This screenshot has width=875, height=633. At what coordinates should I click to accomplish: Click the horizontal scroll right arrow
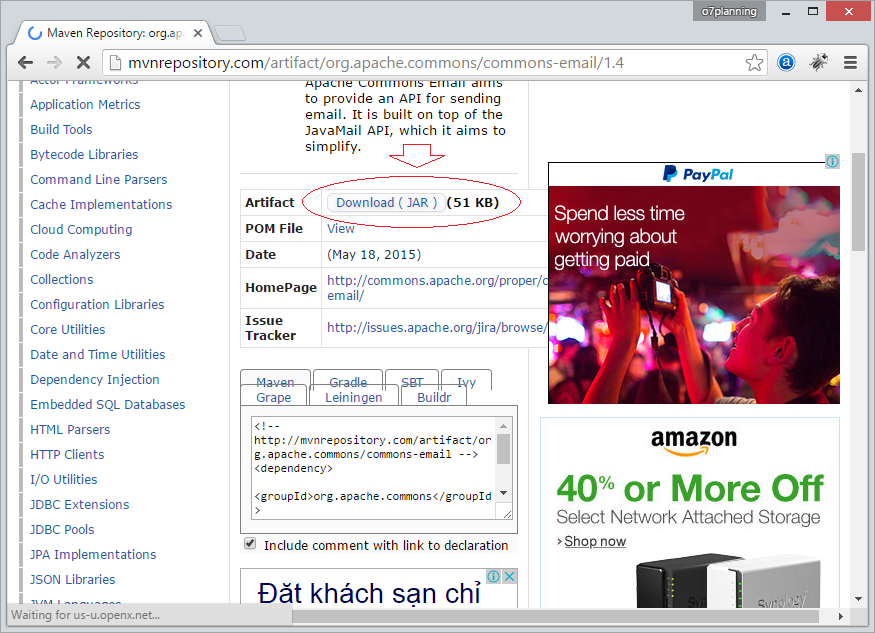(841, 616)
